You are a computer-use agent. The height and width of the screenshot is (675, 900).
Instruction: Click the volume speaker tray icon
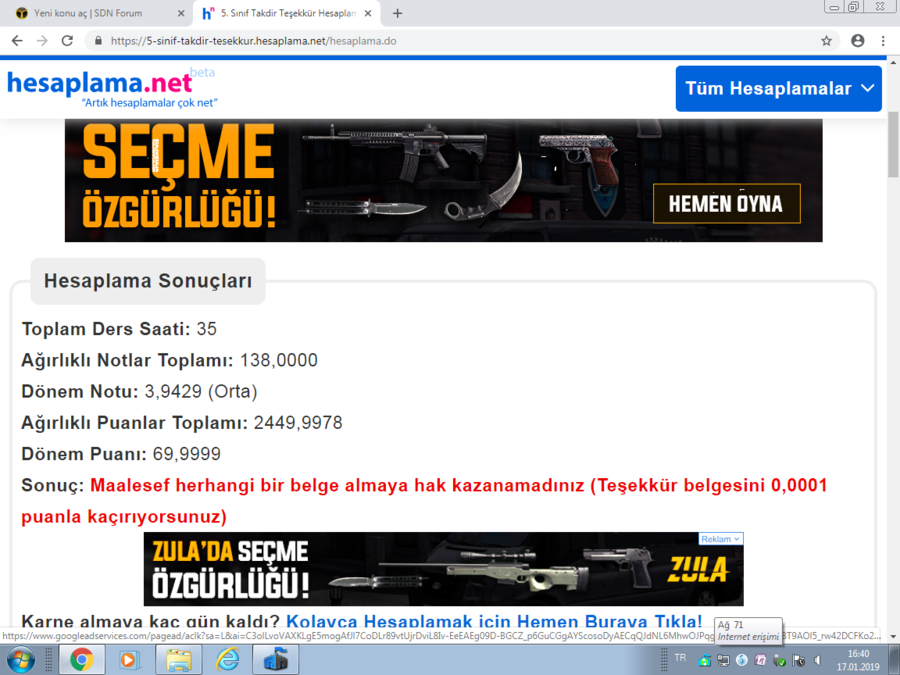click(817, 660)
